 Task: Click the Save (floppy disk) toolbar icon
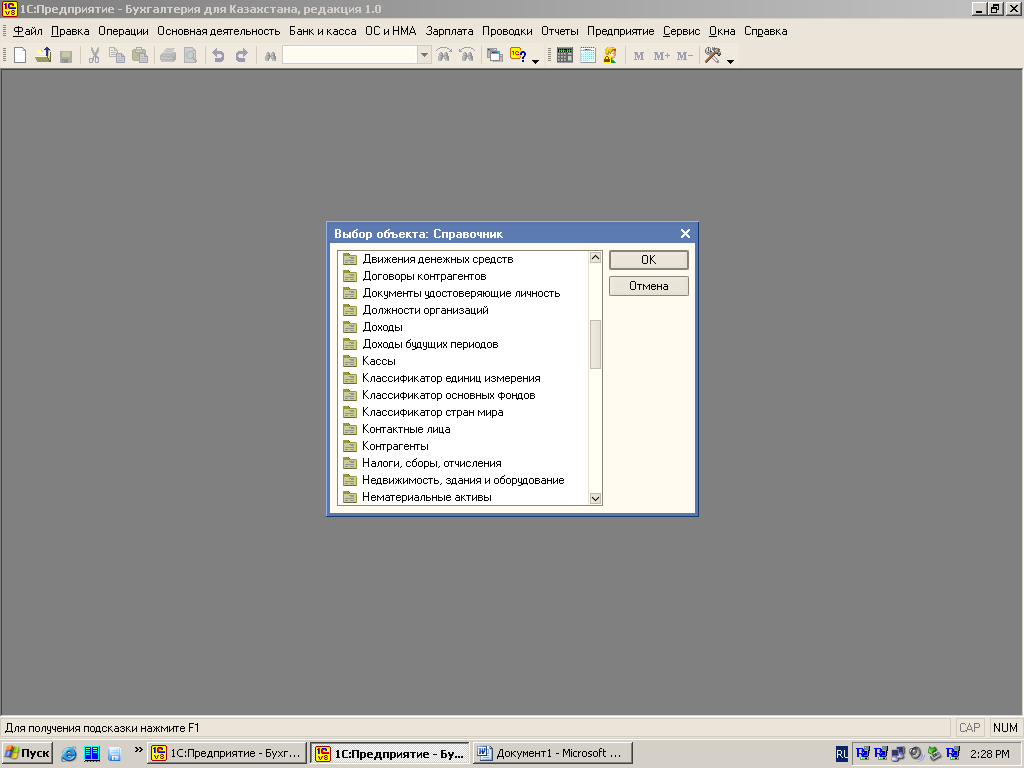[65, 56]
